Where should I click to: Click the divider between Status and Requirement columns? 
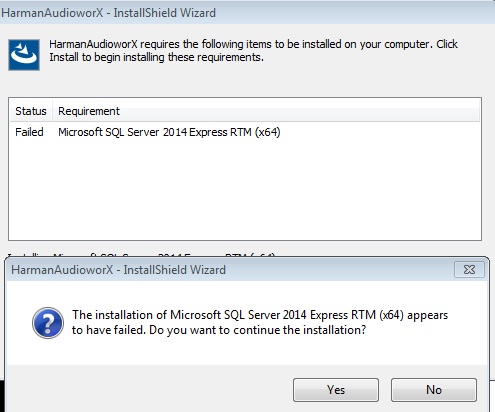tap(52, 111)
